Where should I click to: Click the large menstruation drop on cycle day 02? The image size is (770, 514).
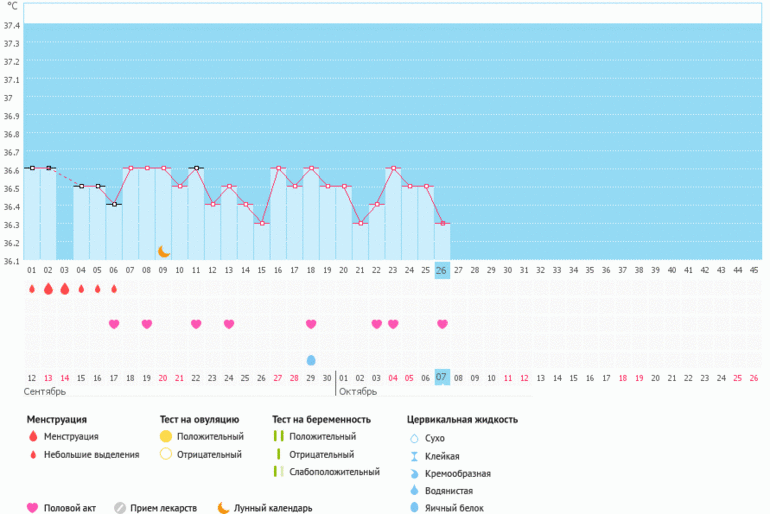[x=48, y=289]
